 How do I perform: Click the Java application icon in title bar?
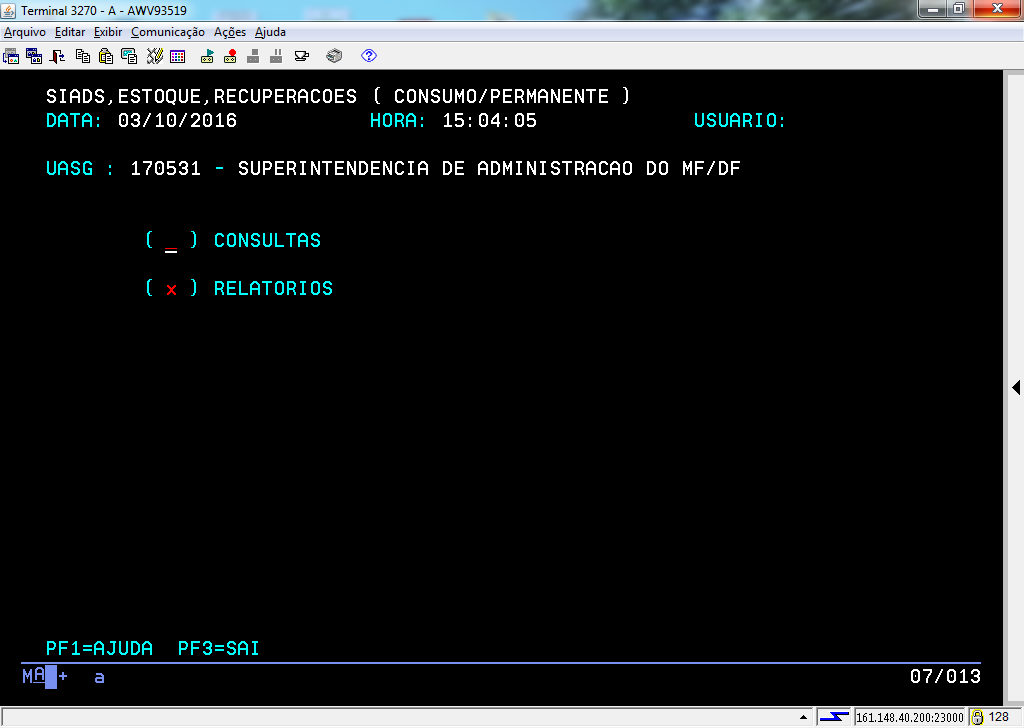click(x=9, y=10)
